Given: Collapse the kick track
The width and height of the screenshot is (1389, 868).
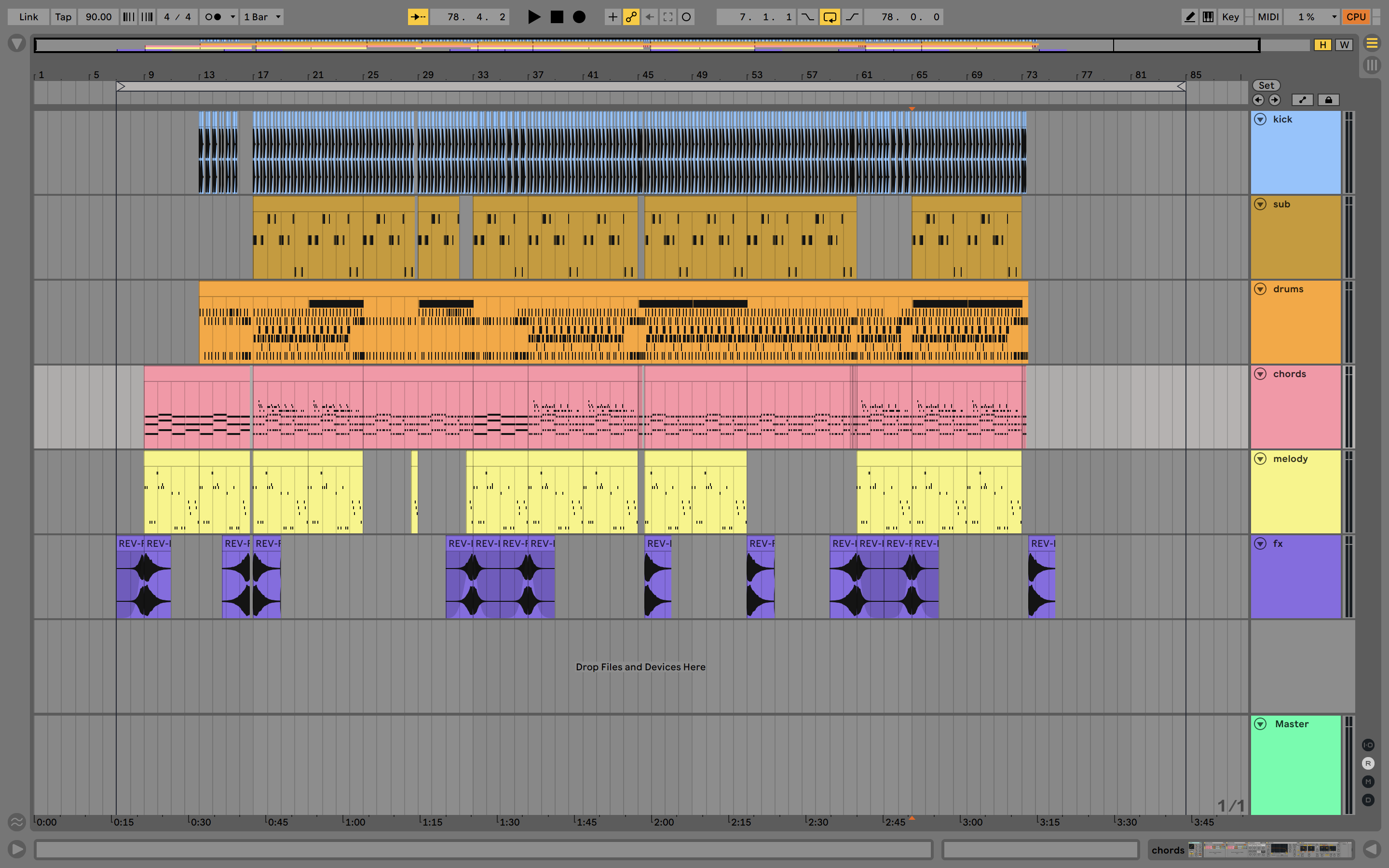Looking at the screenshot, I should (1260, 120).
